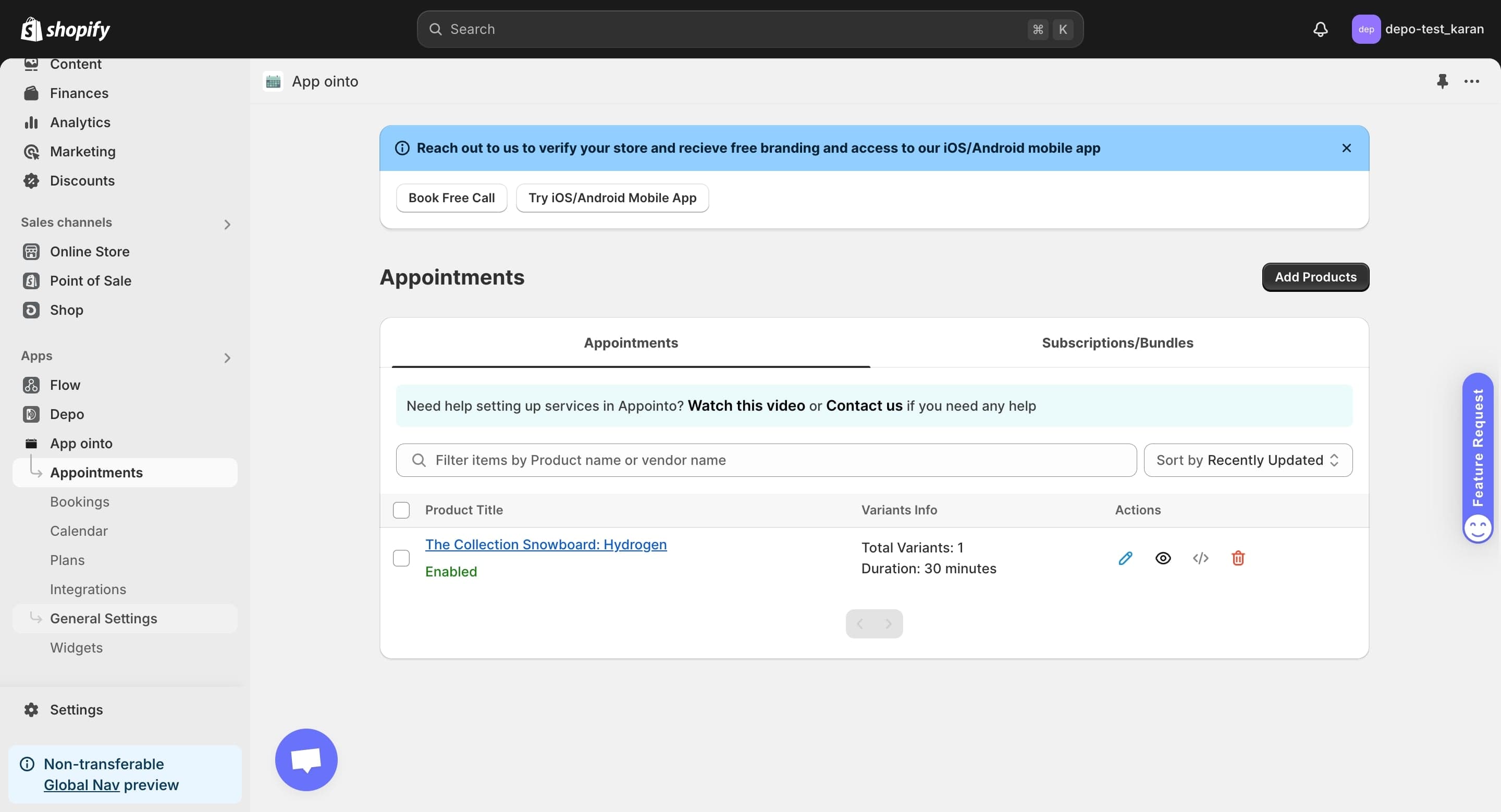The height and width of the screenshot is (812, 1501).
Task: Click the Non-transferable info icon
Action: click(27, 764)
